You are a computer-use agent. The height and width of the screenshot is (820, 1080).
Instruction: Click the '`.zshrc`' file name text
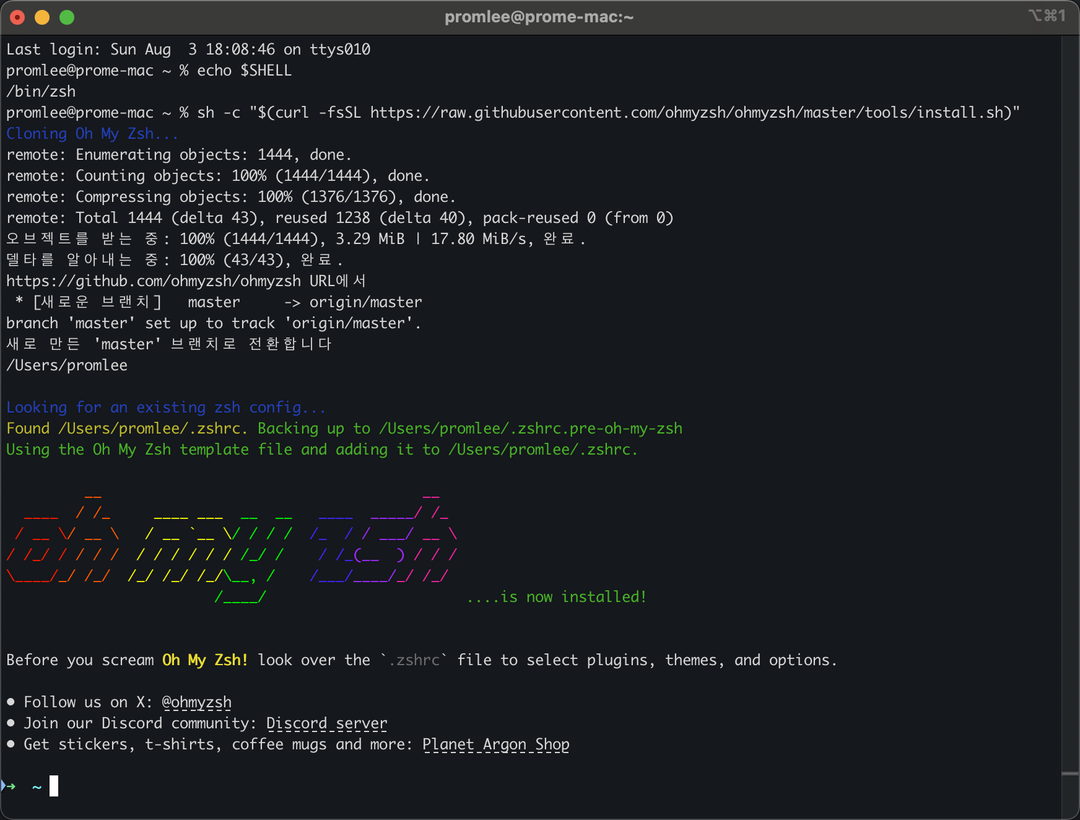click(x=413, y=660)
